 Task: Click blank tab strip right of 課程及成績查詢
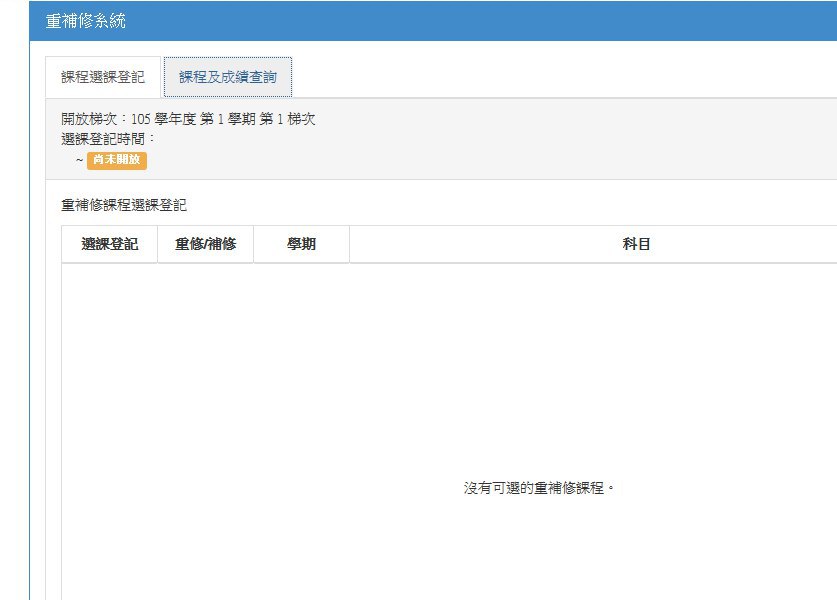(560, 77)
